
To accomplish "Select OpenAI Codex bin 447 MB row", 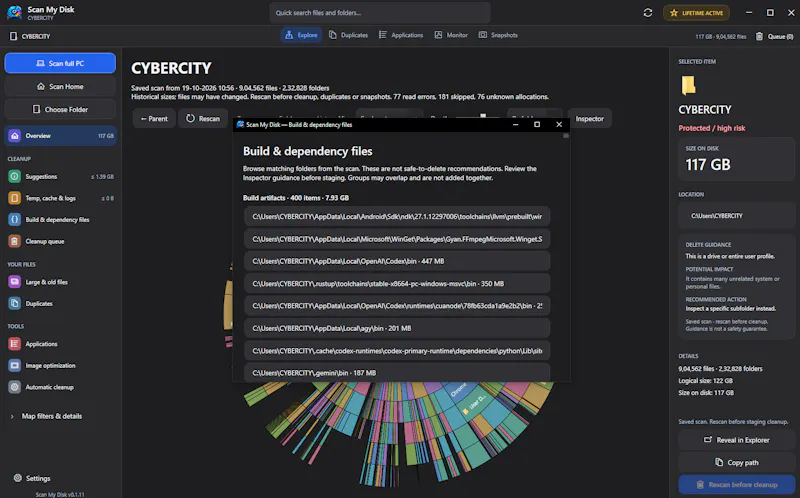I will 397,261.
